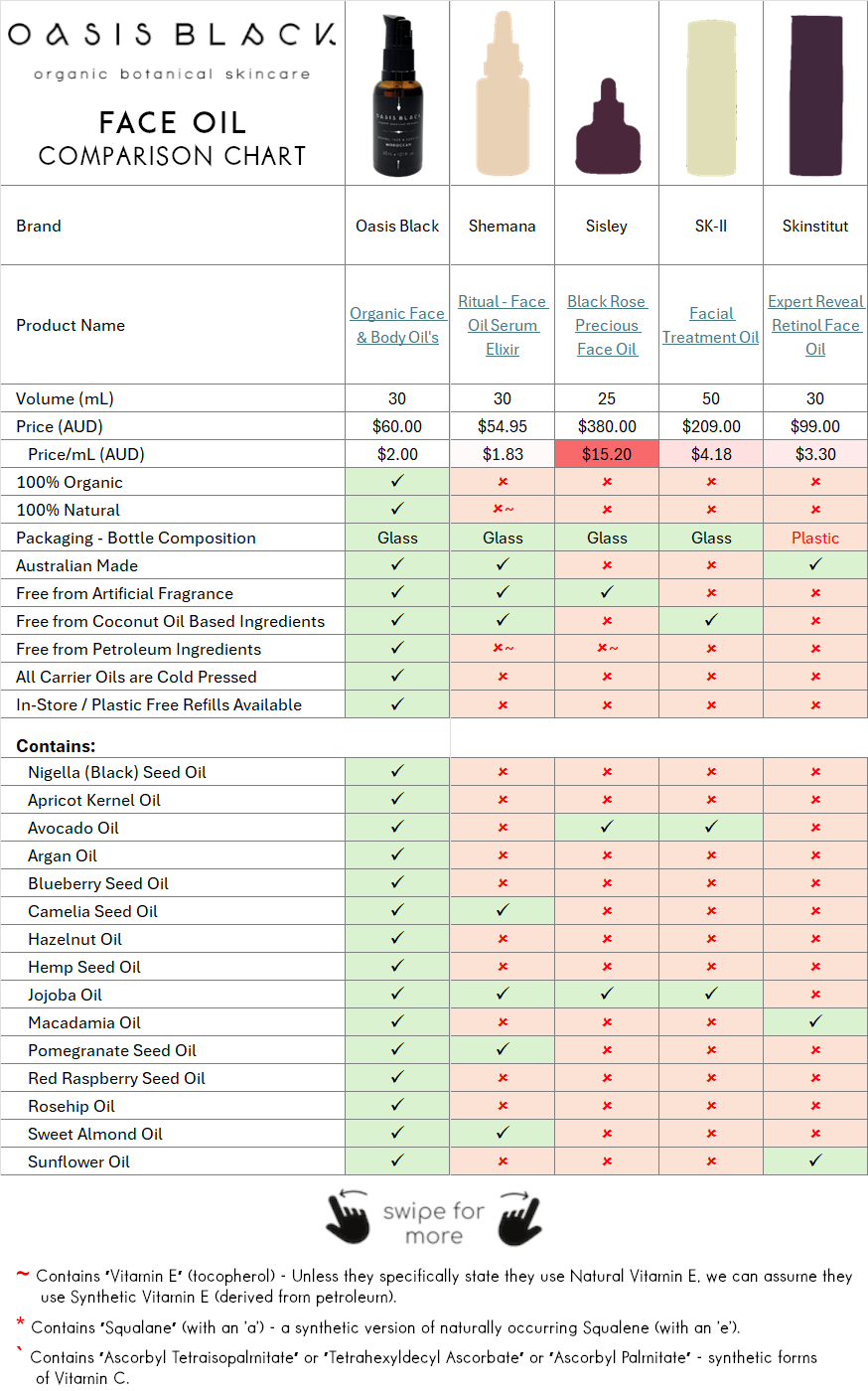Open the Organic Face & Body Oil's link
The height and width of the screenshot is (1391, 868).
click(397, 325)
